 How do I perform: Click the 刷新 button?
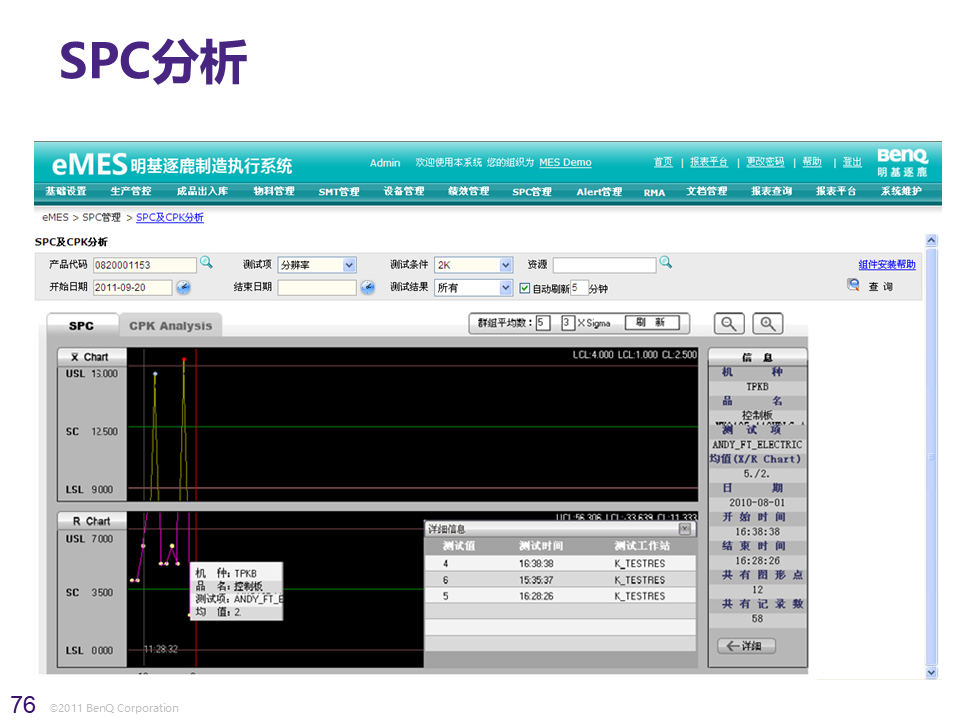652,323
